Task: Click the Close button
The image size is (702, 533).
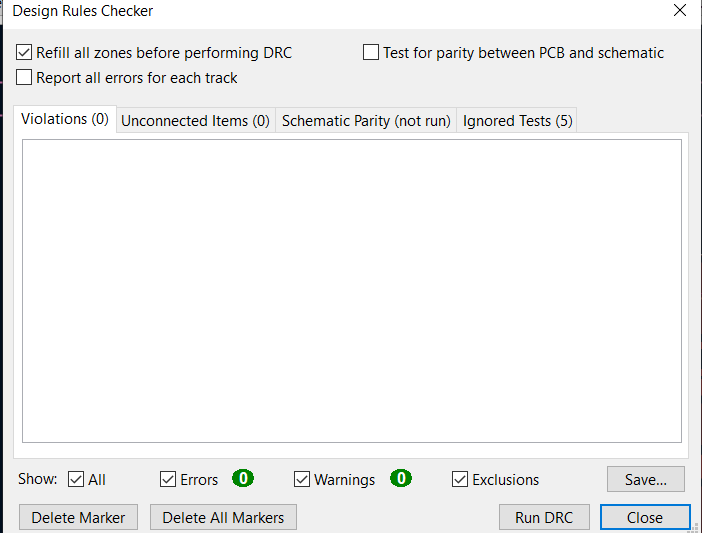Action: click(x=645, y=517)
